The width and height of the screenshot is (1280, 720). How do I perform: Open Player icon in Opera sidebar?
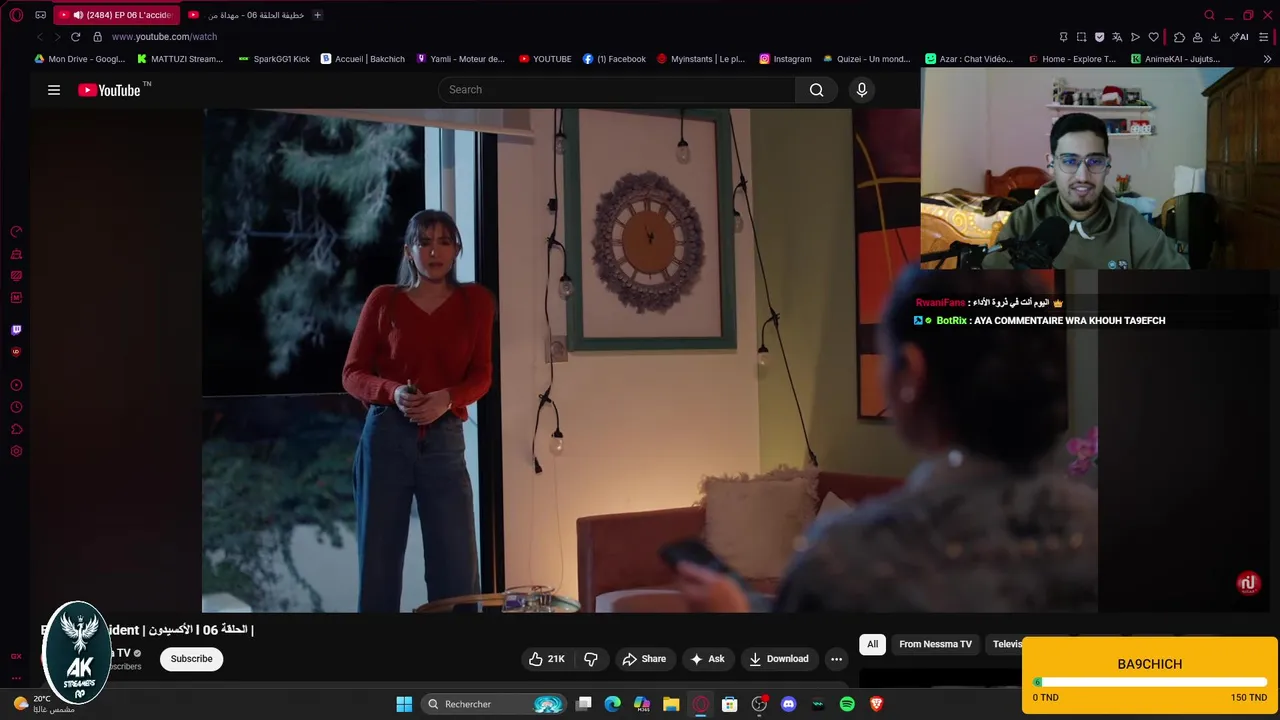tap(16, 385)
